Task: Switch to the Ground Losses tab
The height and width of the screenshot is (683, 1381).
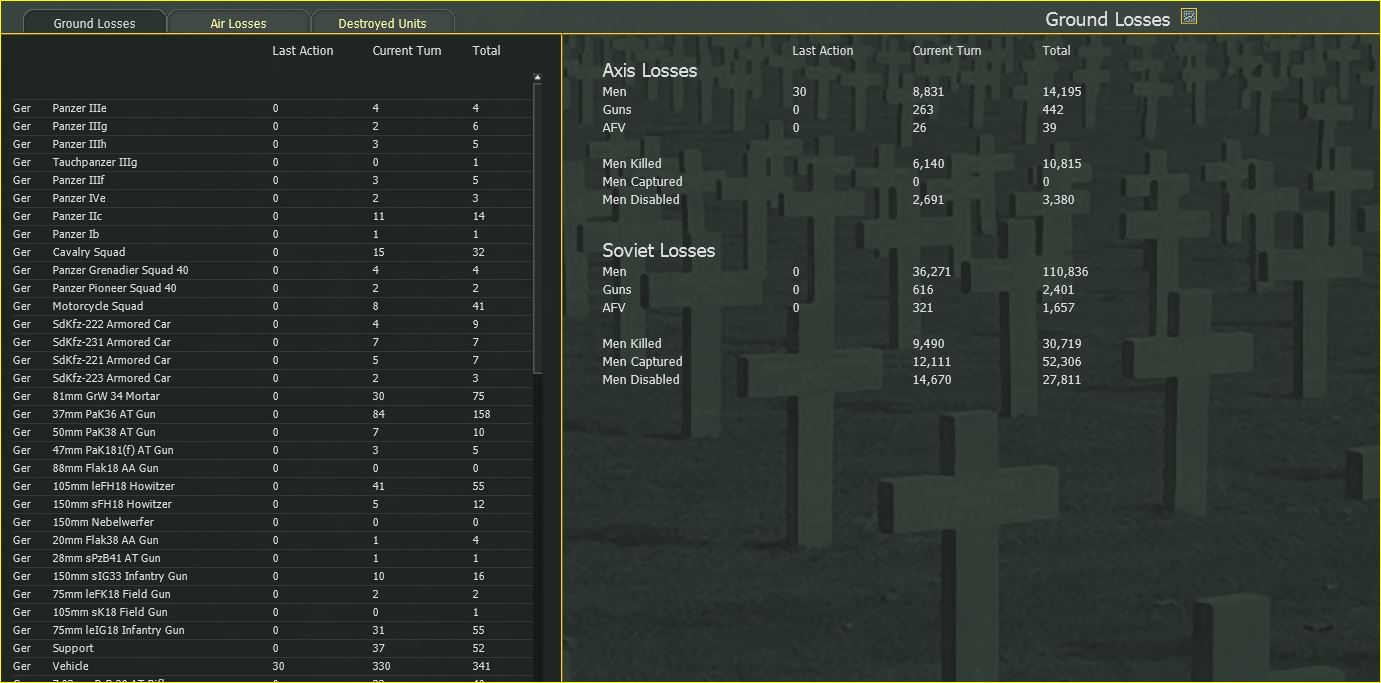Action: 94,22
